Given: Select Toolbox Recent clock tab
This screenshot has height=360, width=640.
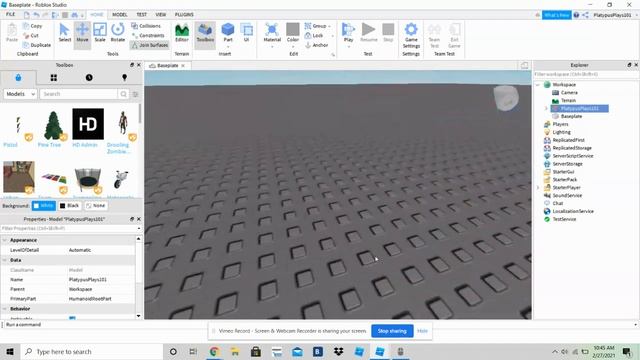Looking at the screenshot, I should 89,78.
